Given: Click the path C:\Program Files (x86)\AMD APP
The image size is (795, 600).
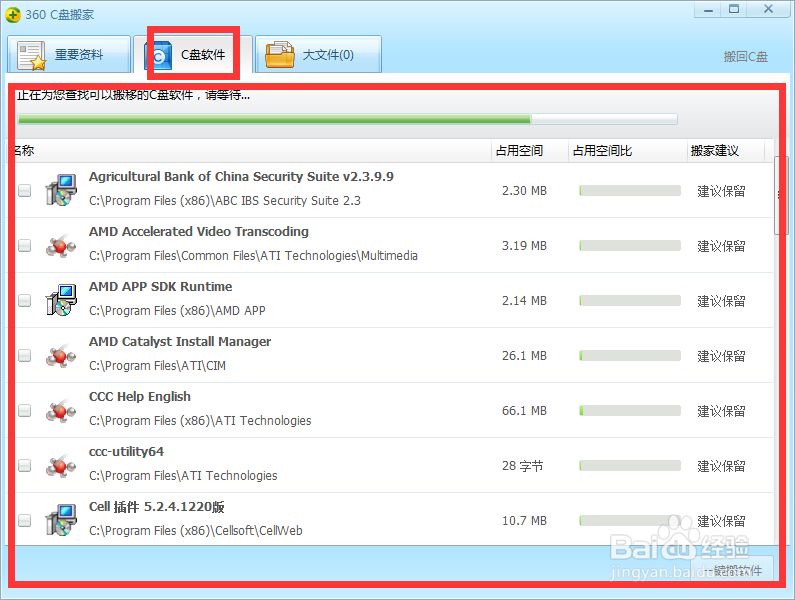Looking at the screenshot, I should tap(177, 310).
